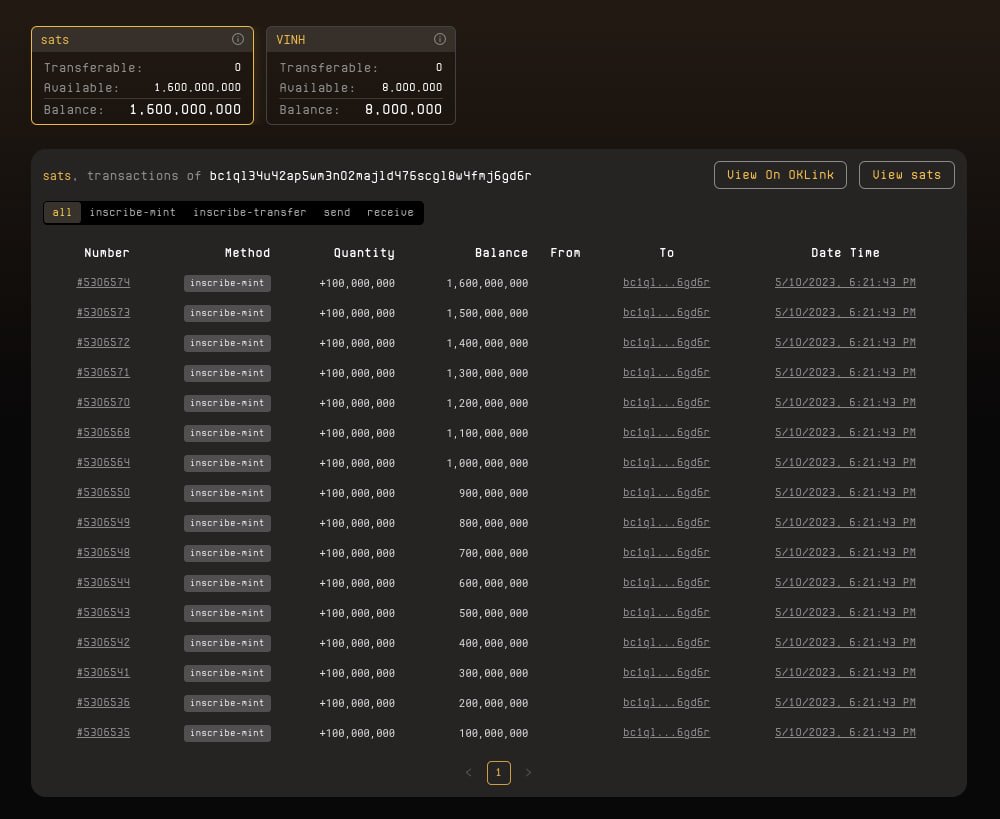1000x819 pixels.
Task: Open date link in row #5306542
Action: 845,642
